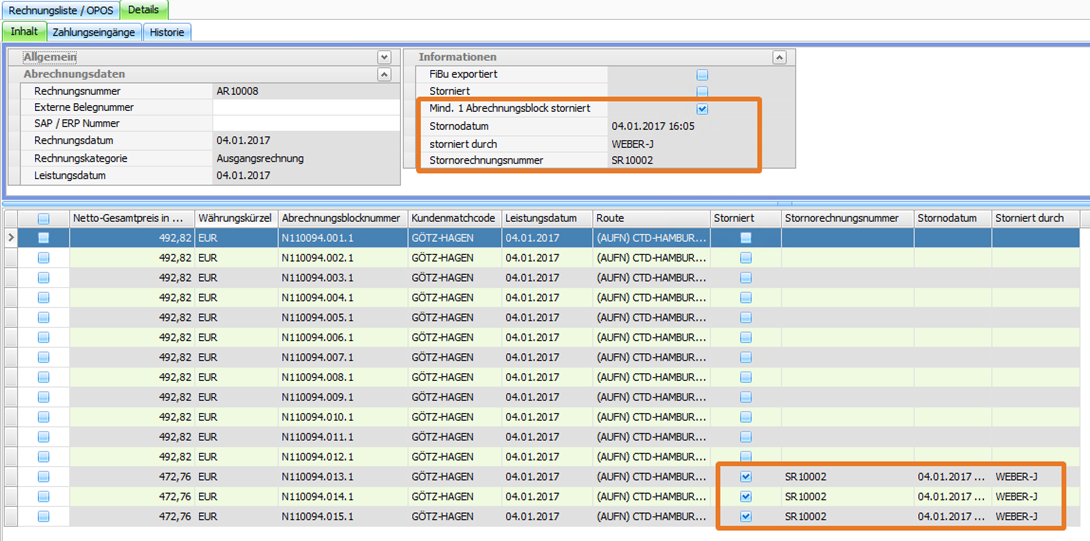Uncheck Storniert box in row N110094.013.1

(x=745, y=477)
